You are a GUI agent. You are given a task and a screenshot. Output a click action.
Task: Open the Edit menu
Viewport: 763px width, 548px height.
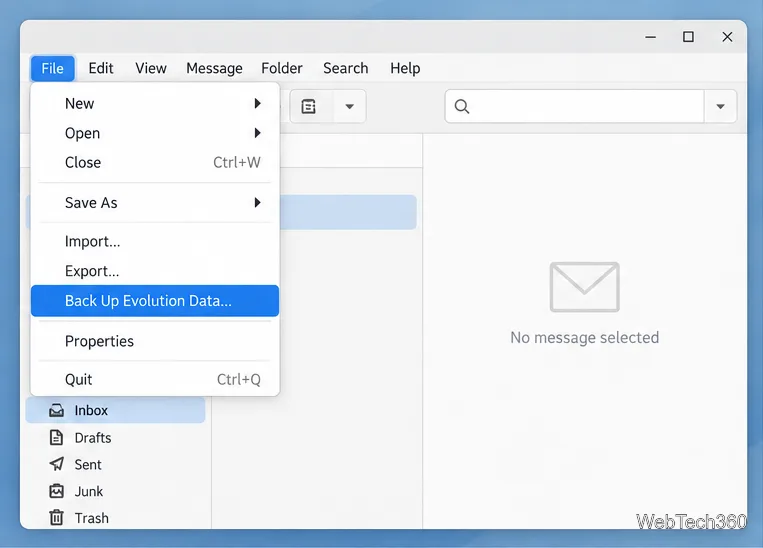pos(101,68)
